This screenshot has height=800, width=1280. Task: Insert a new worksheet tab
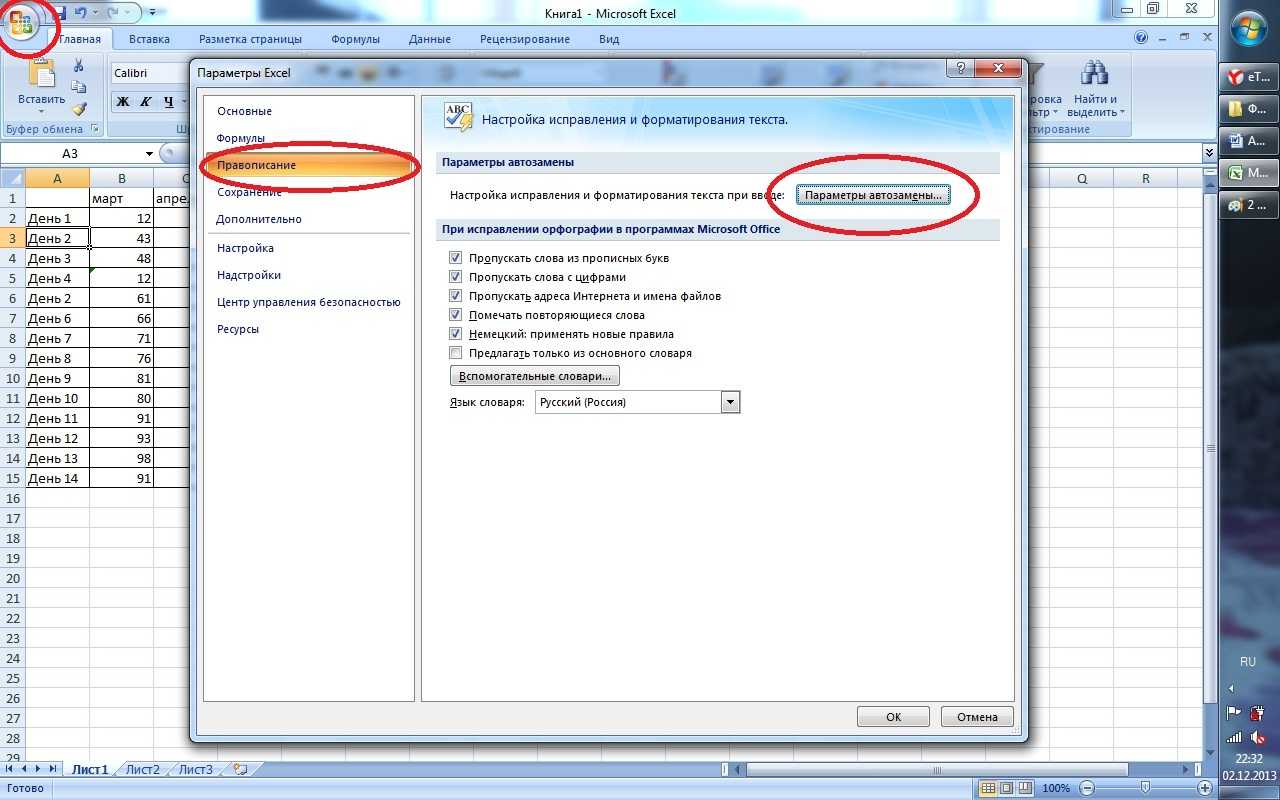coord(239,769)
